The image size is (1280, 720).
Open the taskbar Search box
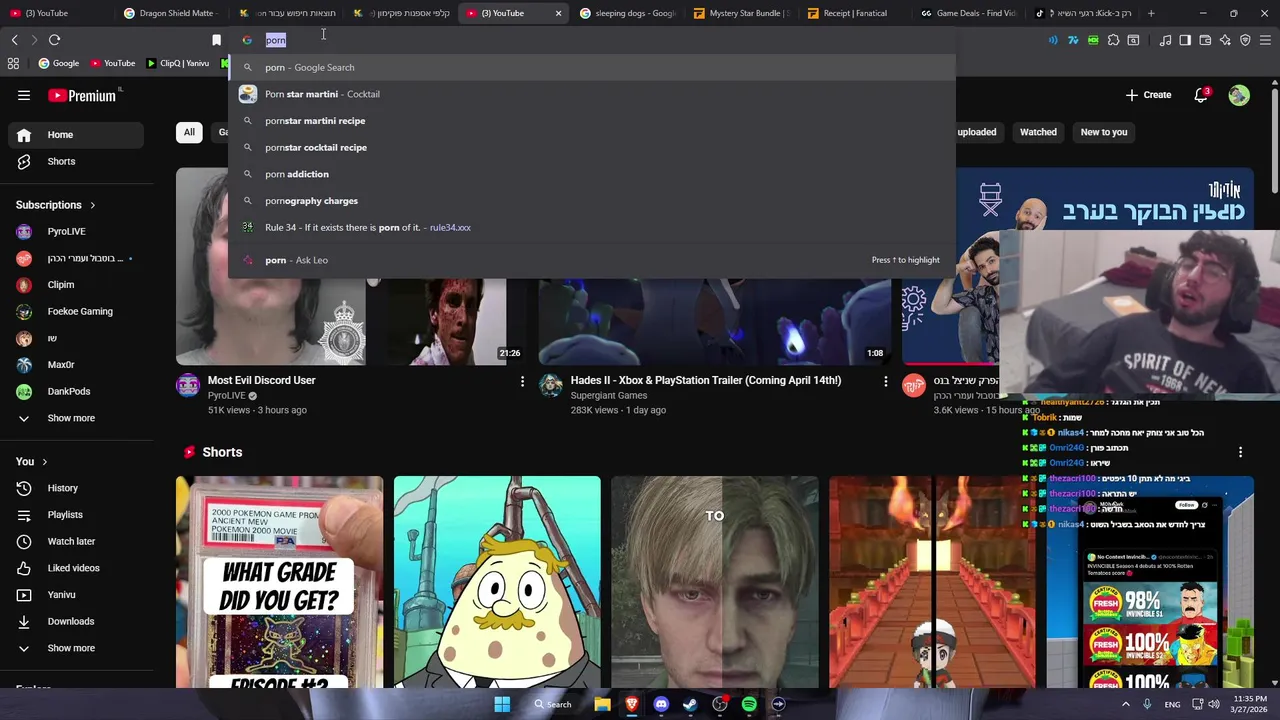tap(552, 704)
